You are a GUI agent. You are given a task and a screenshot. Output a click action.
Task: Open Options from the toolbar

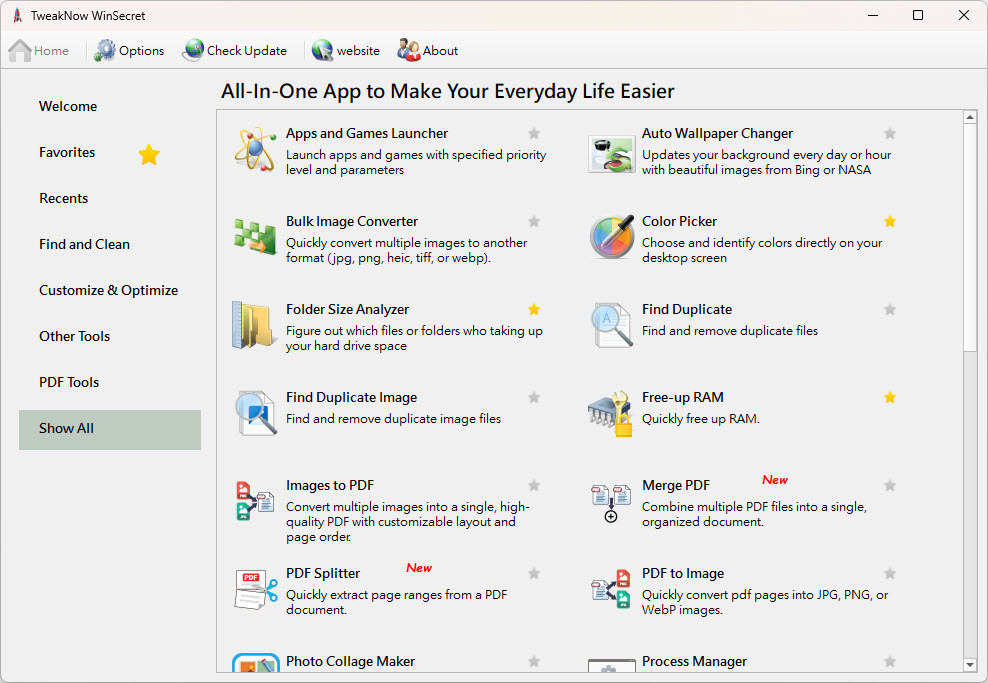(130, 51)
